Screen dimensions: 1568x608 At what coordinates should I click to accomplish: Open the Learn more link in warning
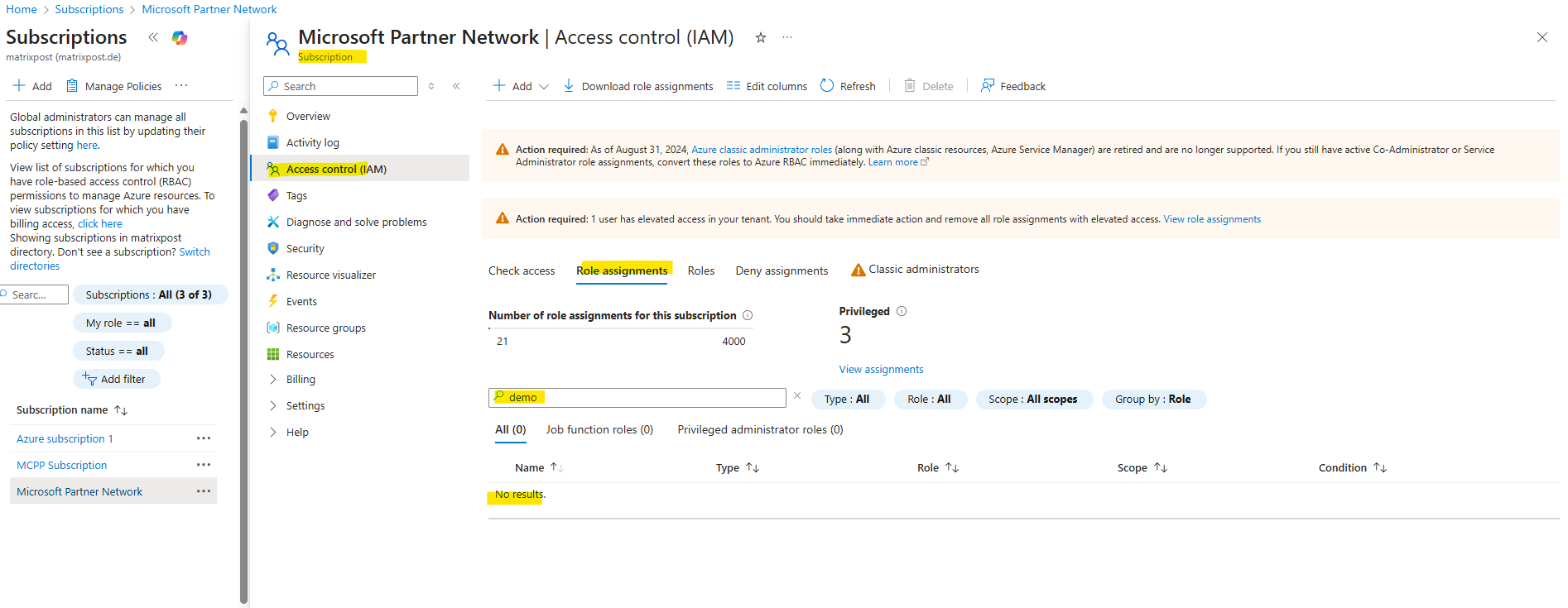(898, 162)
